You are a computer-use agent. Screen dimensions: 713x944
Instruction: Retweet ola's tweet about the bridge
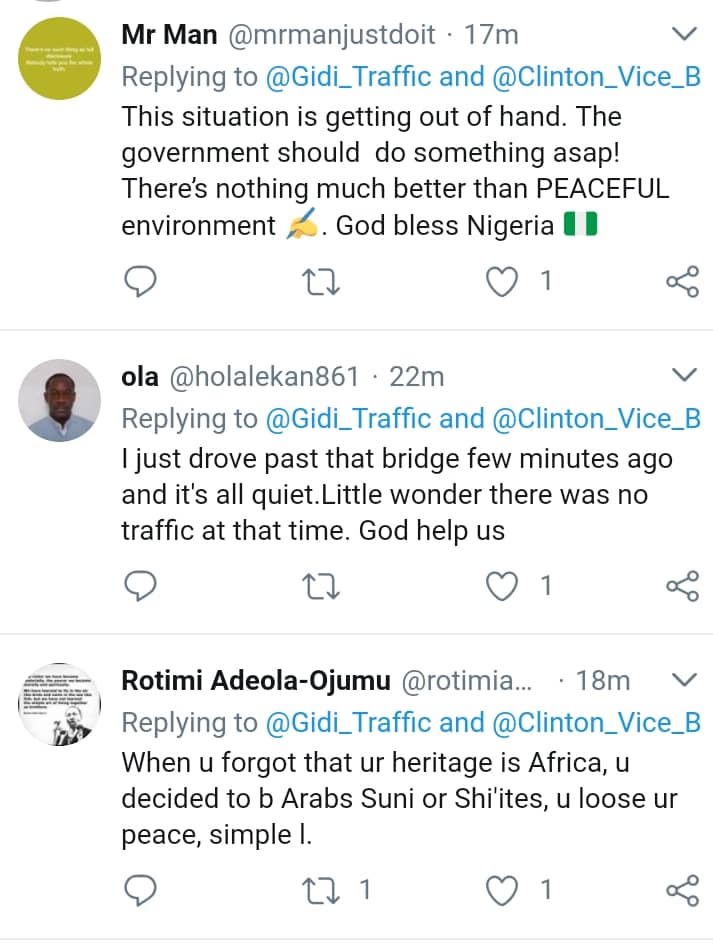tap(321, 586)
